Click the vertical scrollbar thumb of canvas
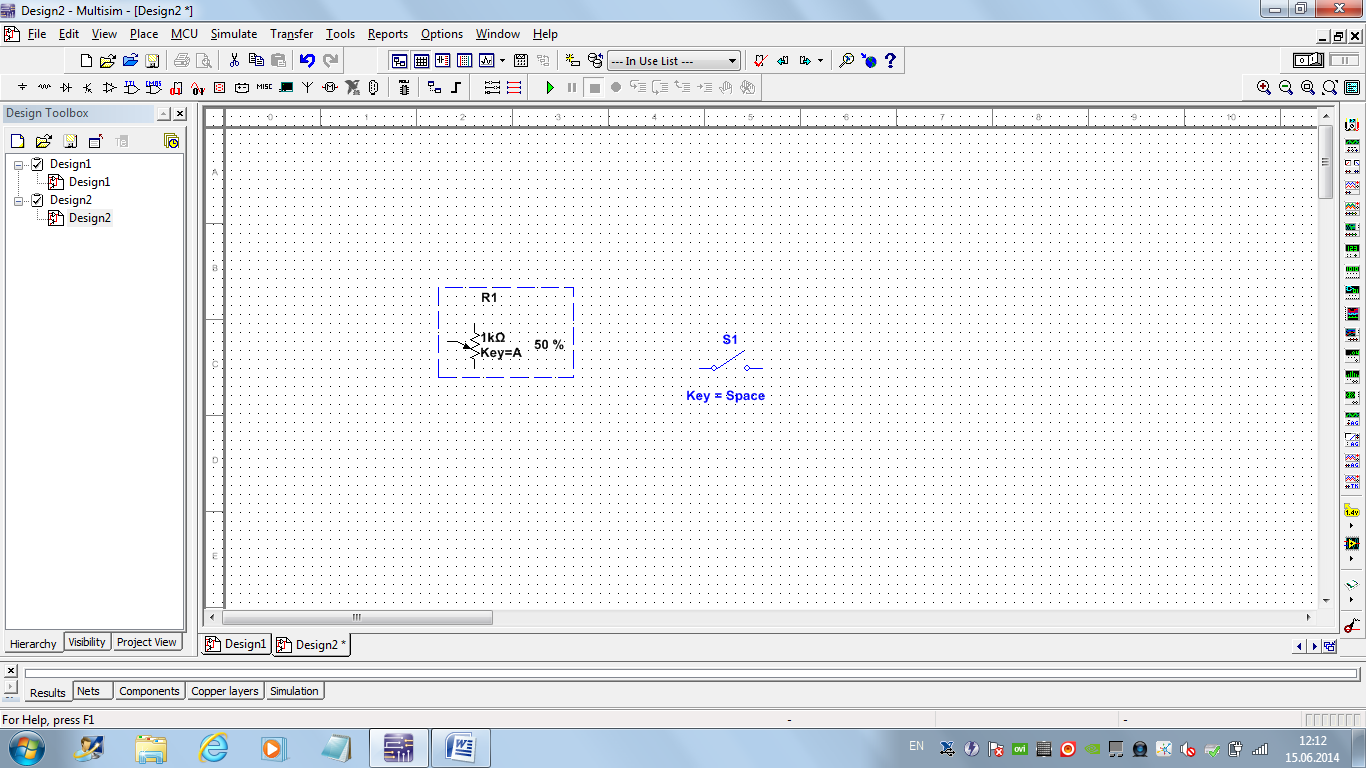The height and width of the screenshot is (768, 1366). [1326, 163]
